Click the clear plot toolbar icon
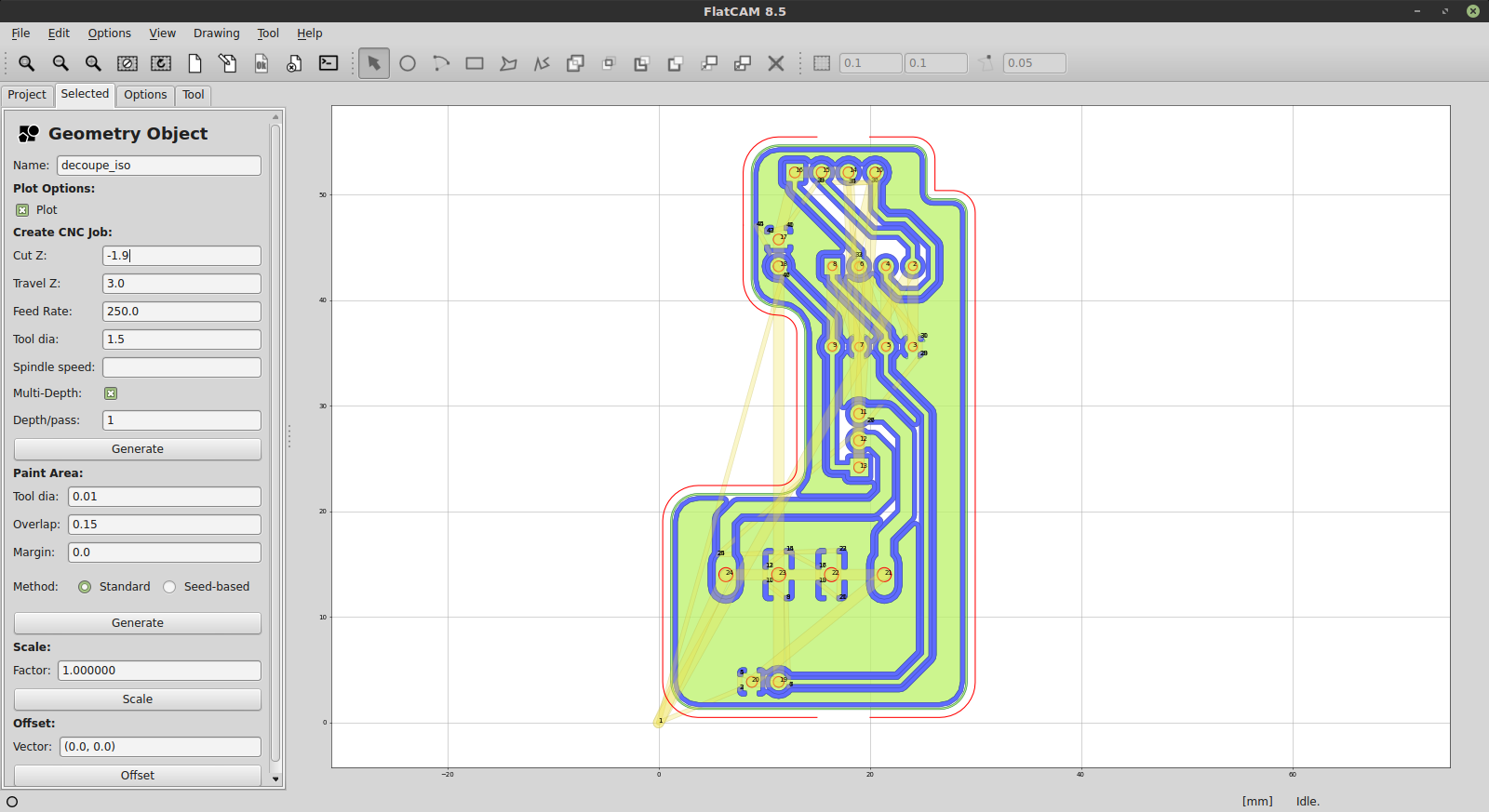 pyautogui.click(x=127, y=63)
